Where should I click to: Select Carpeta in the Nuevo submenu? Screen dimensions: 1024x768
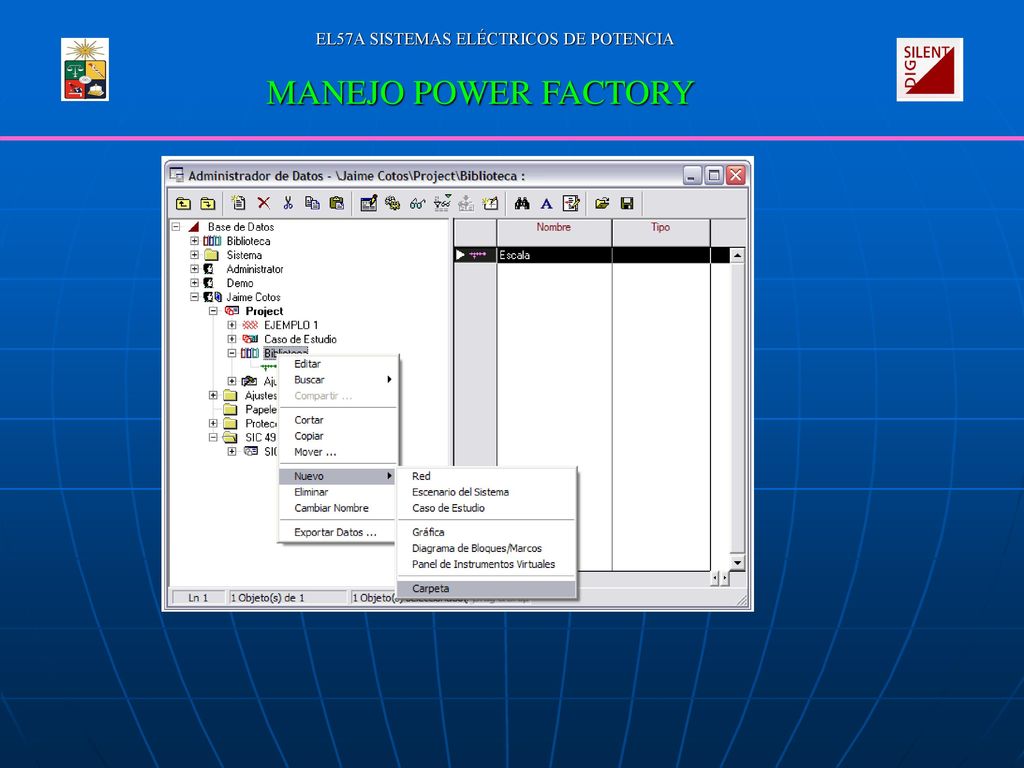point(487,588)
